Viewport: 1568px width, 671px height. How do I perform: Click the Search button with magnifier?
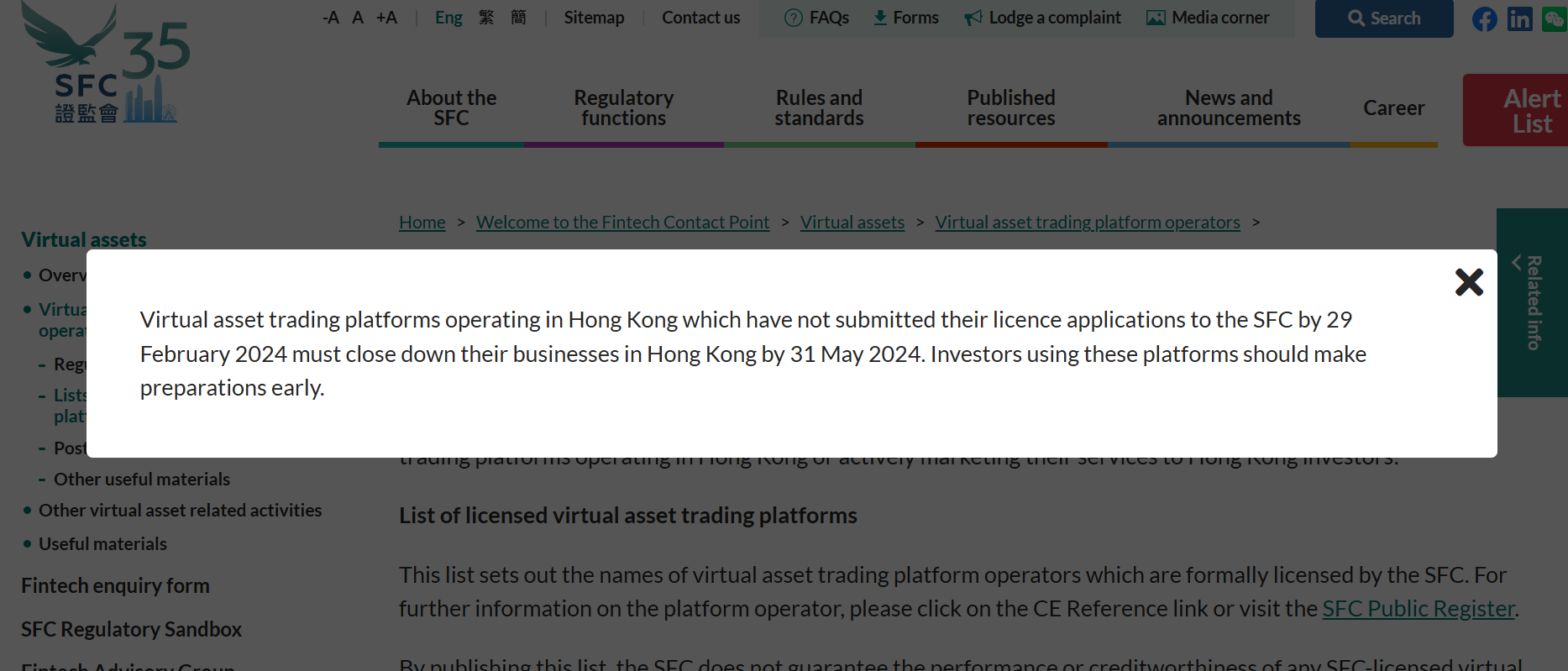(1383, 18)
